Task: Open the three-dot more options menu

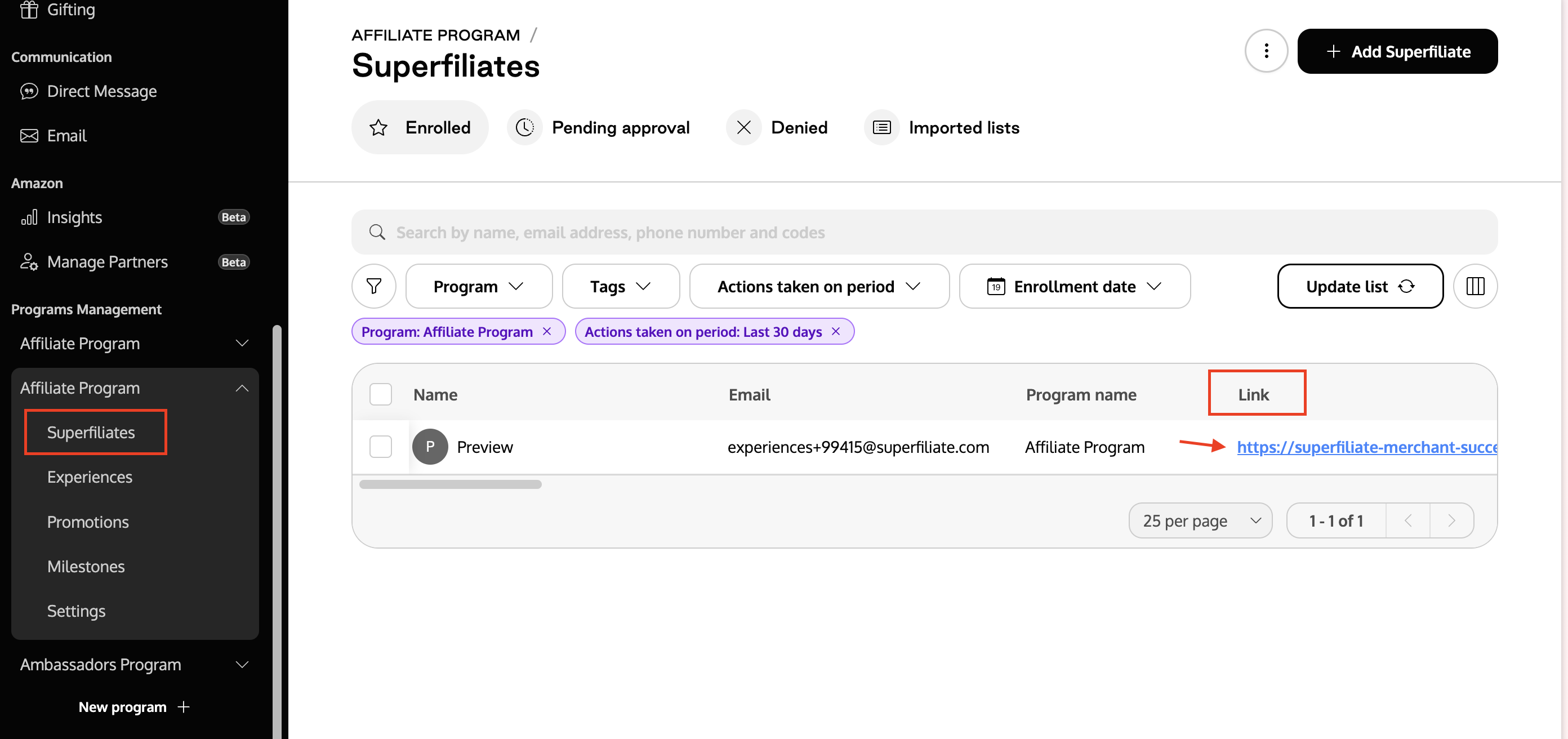Action: 1266,51
